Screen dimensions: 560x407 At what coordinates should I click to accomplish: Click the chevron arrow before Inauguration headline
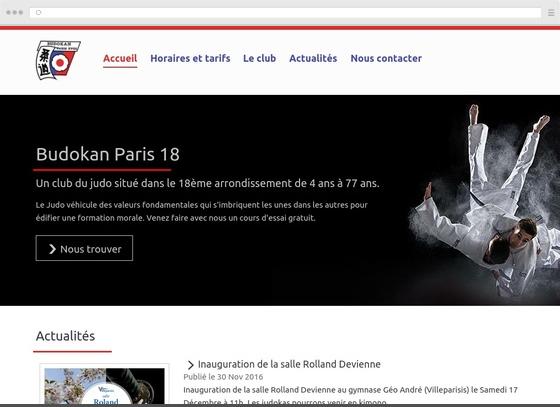tap(190, 365)
